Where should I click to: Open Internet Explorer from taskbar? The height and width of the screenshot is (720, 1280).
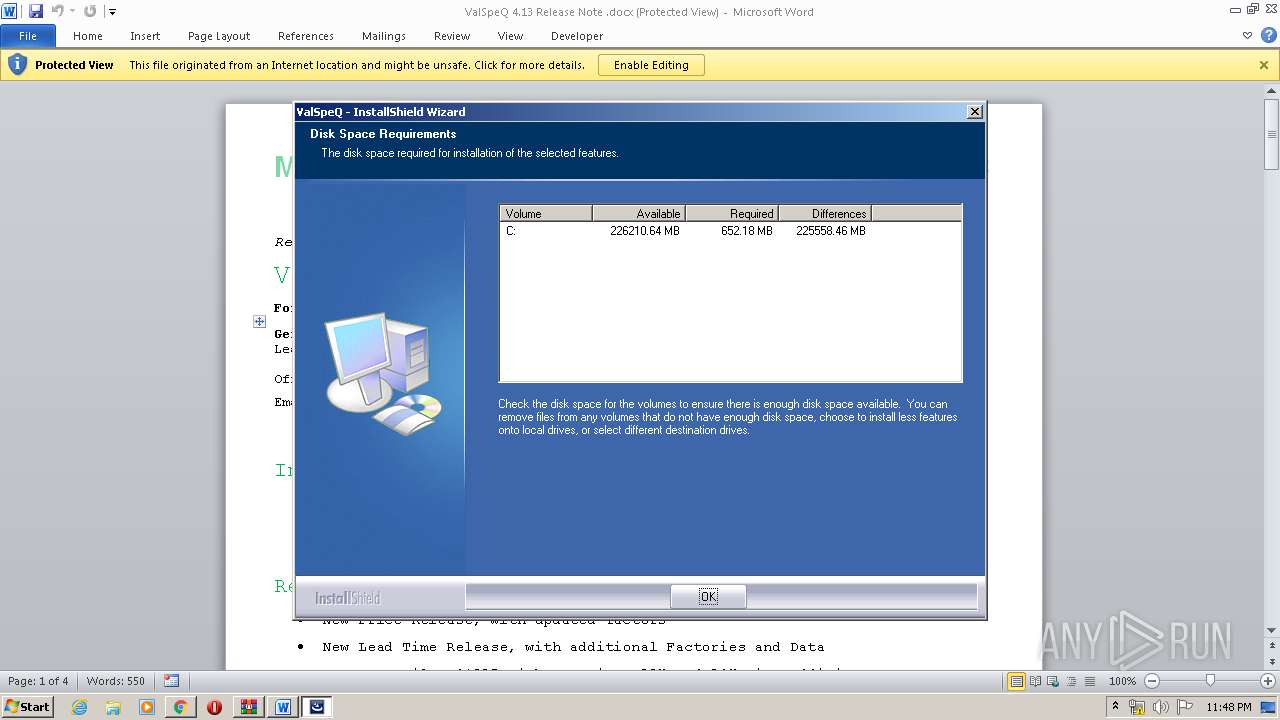point(79,707)
